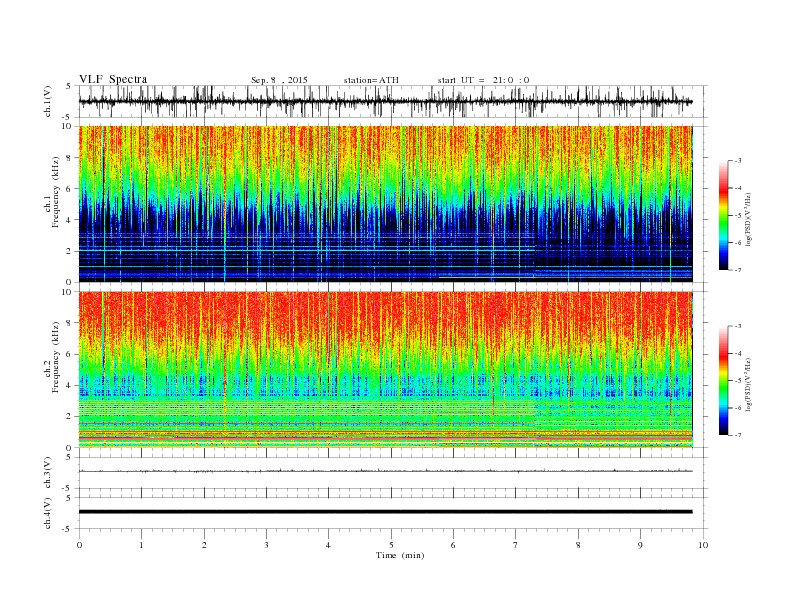Click the "-4" tick on ch.2 color bar
Image resolution: width=792 pixels, height=612 pixels.
[x=738, y=353]
